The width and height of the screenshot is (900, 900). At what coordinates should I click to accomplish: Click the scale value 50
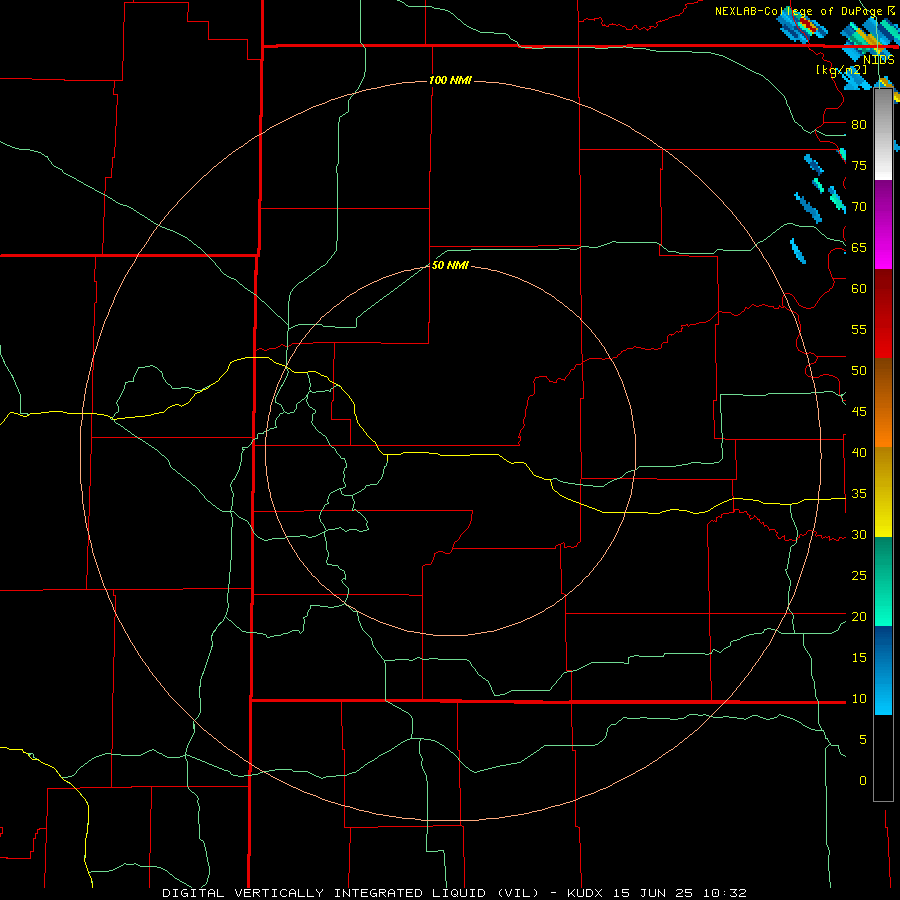859,371
